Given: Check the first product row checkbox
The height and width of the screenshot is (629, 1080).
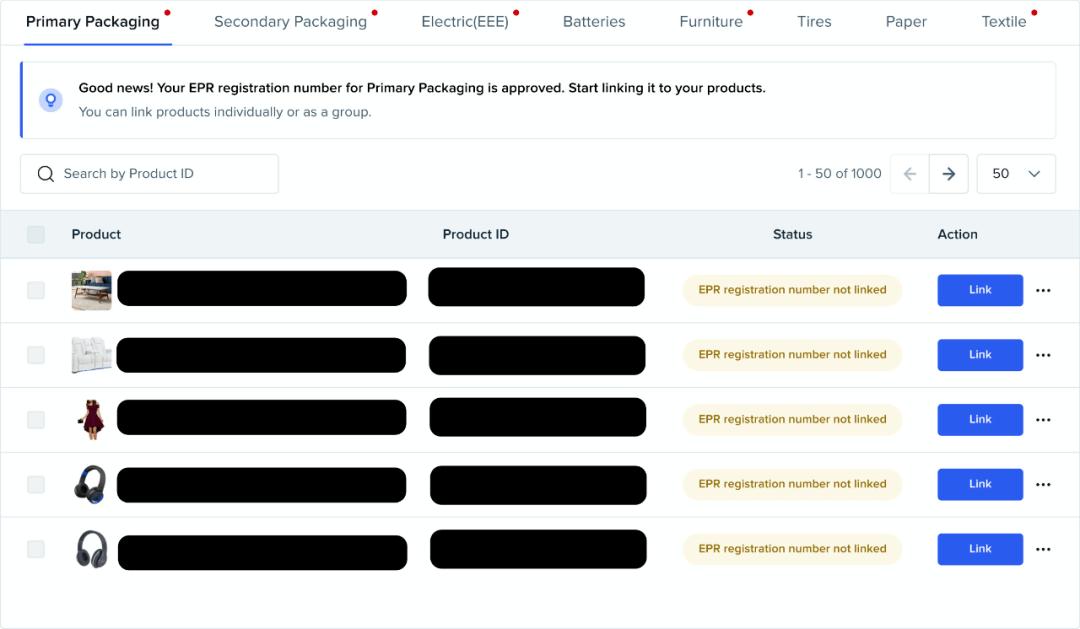Looking at the screenshot, I should [36, 290].
